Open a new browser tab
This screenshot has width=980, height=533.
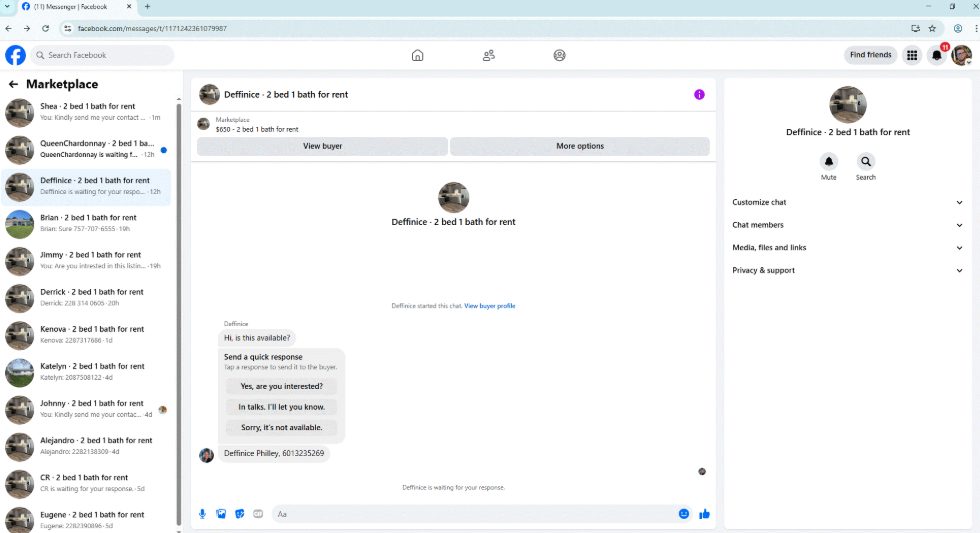coord(148,6)
